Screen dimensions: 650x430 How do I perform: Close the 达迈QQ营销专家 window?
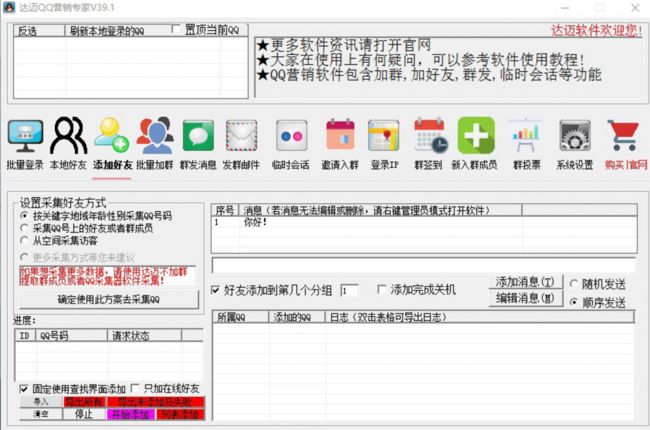[x=635, y=7]
